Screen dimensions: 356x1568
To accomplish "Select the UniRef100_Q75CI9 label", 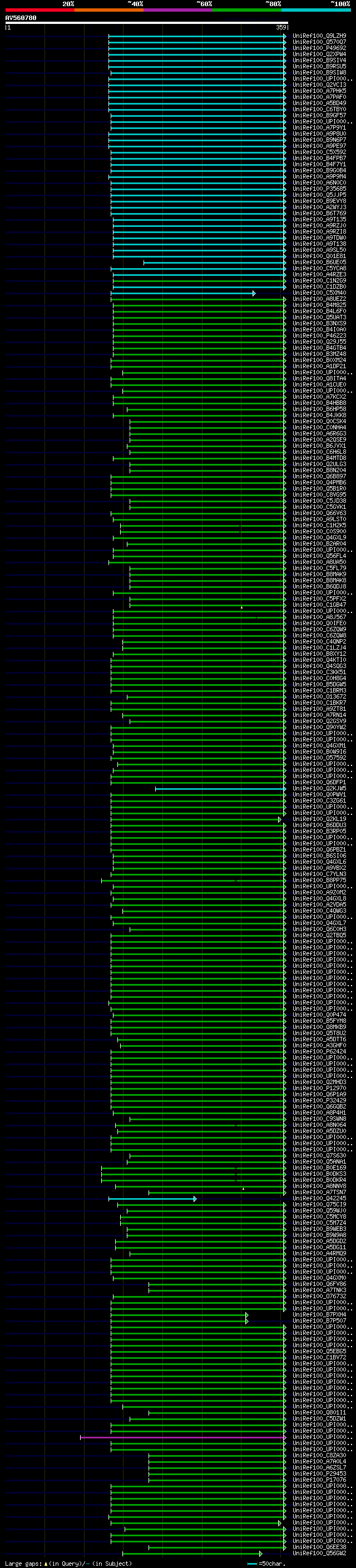I will pyautogui.click(x=319, y=1204).
